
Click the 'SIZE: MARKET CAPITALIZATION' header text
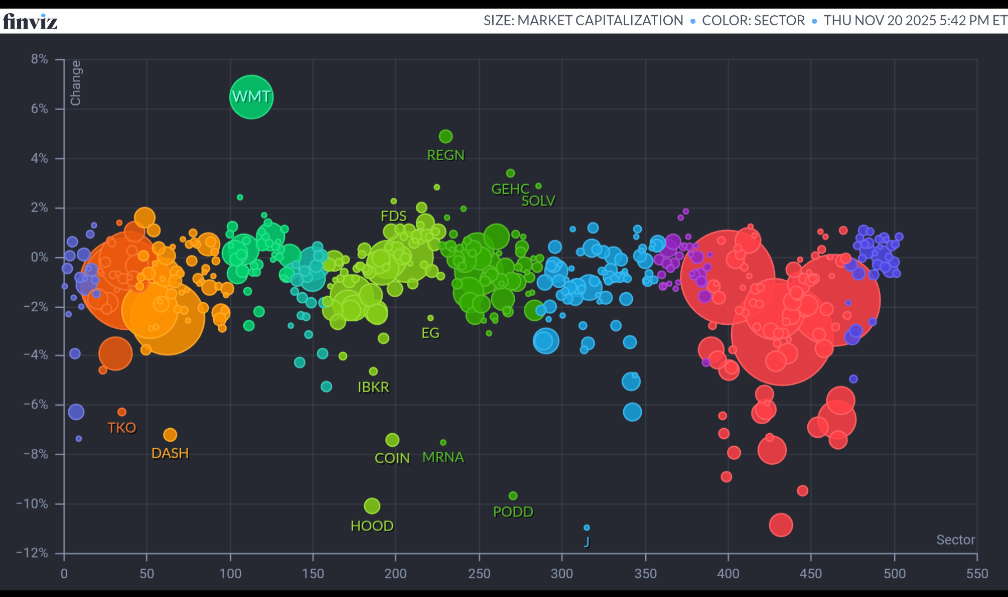point(583,21)
